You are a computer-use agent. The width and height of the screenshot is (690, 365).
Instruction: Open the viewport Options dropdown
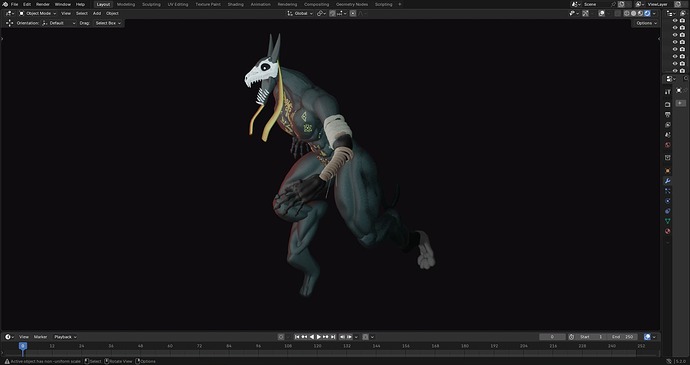646,23
